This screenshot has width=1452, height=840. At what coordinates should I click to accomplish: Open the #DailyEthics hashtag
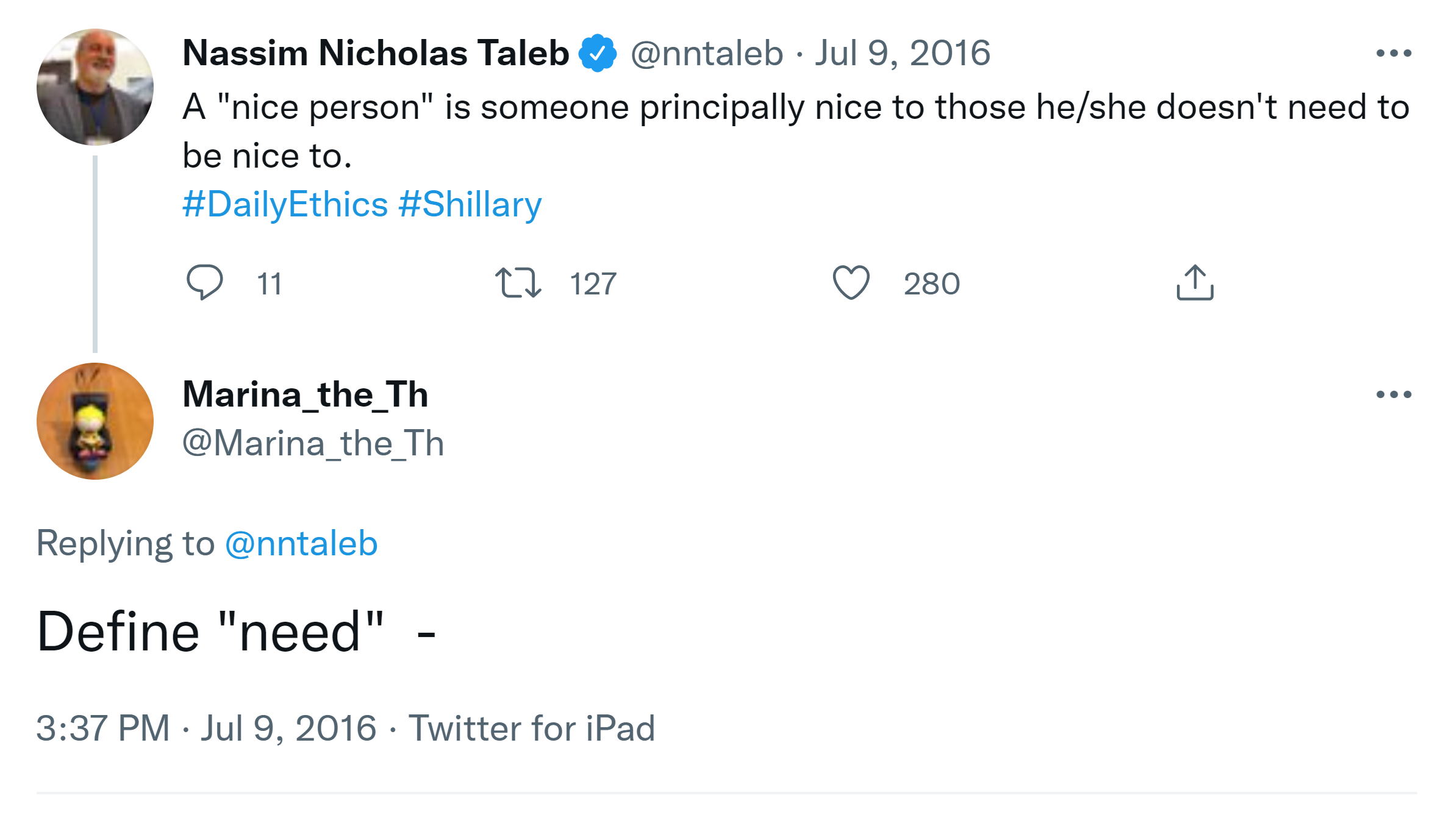(285, 204)
